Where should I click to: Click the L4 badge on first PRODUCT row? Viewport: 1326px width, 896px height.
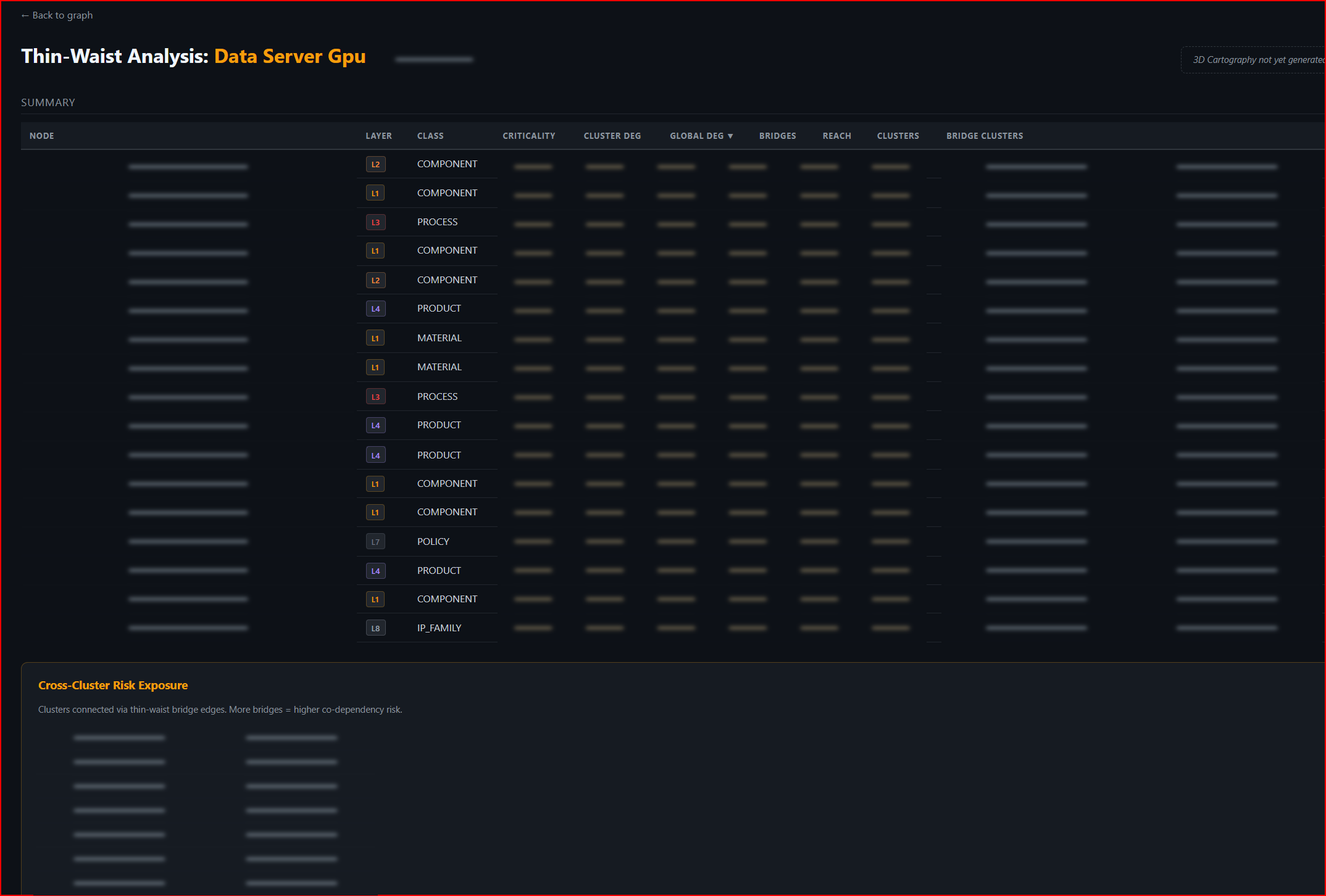tap(375, 309)
